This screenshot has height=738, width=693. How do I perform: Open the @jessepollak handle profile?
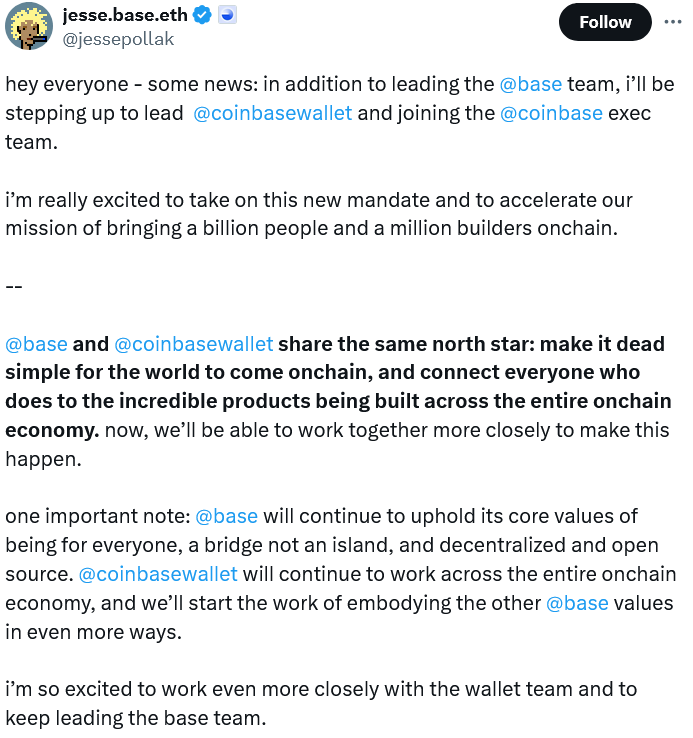tap(118, 39)
